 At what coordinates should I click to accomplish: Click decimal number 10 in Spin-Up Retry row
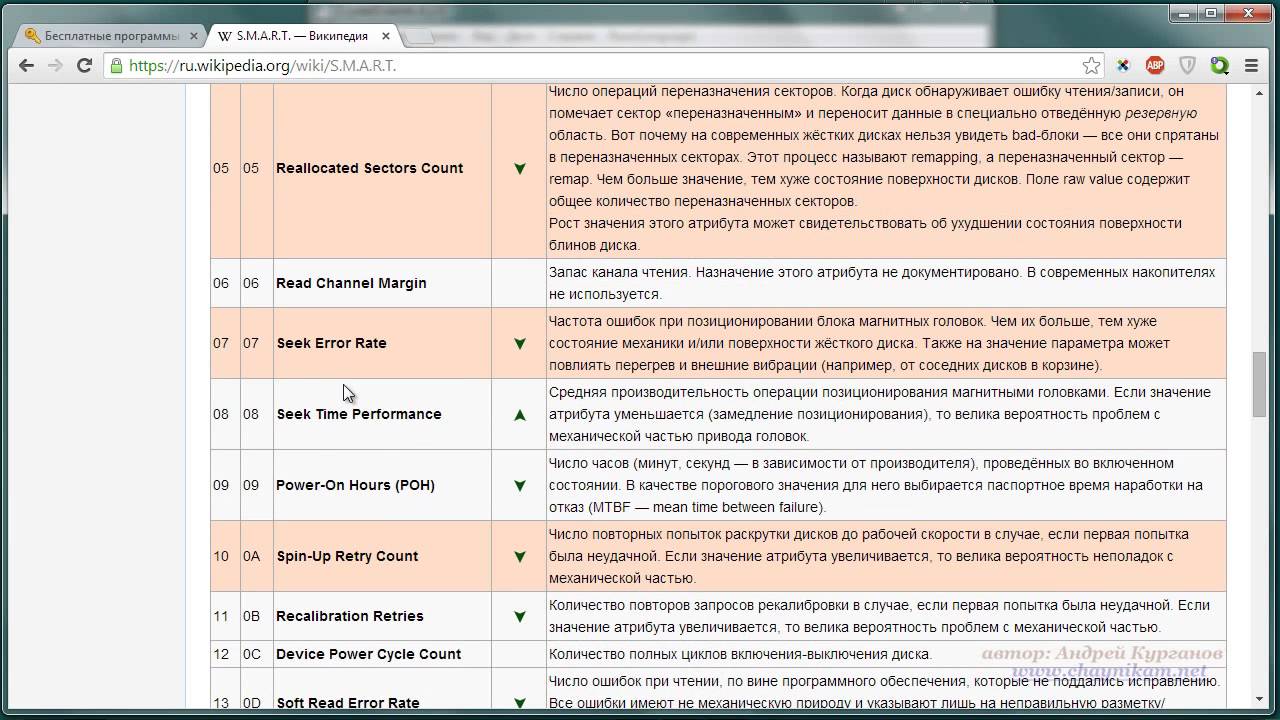[x=220, y=556]
